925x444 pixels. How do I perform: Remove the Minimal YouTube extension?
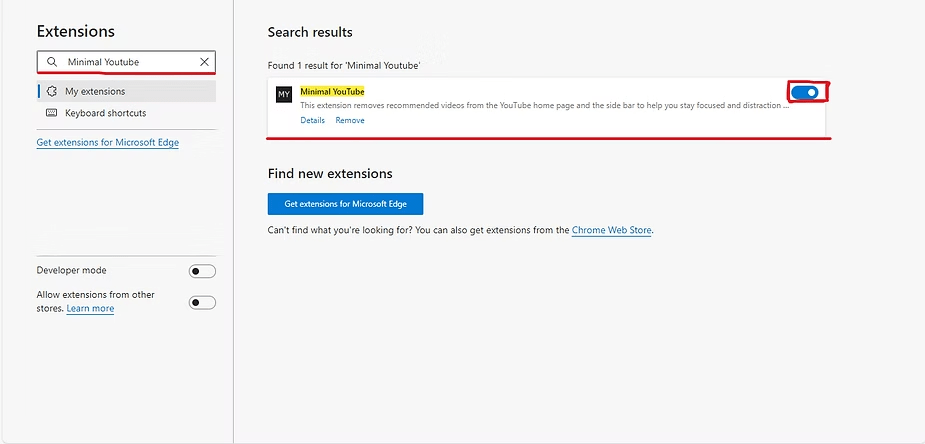tap(350, 120)
